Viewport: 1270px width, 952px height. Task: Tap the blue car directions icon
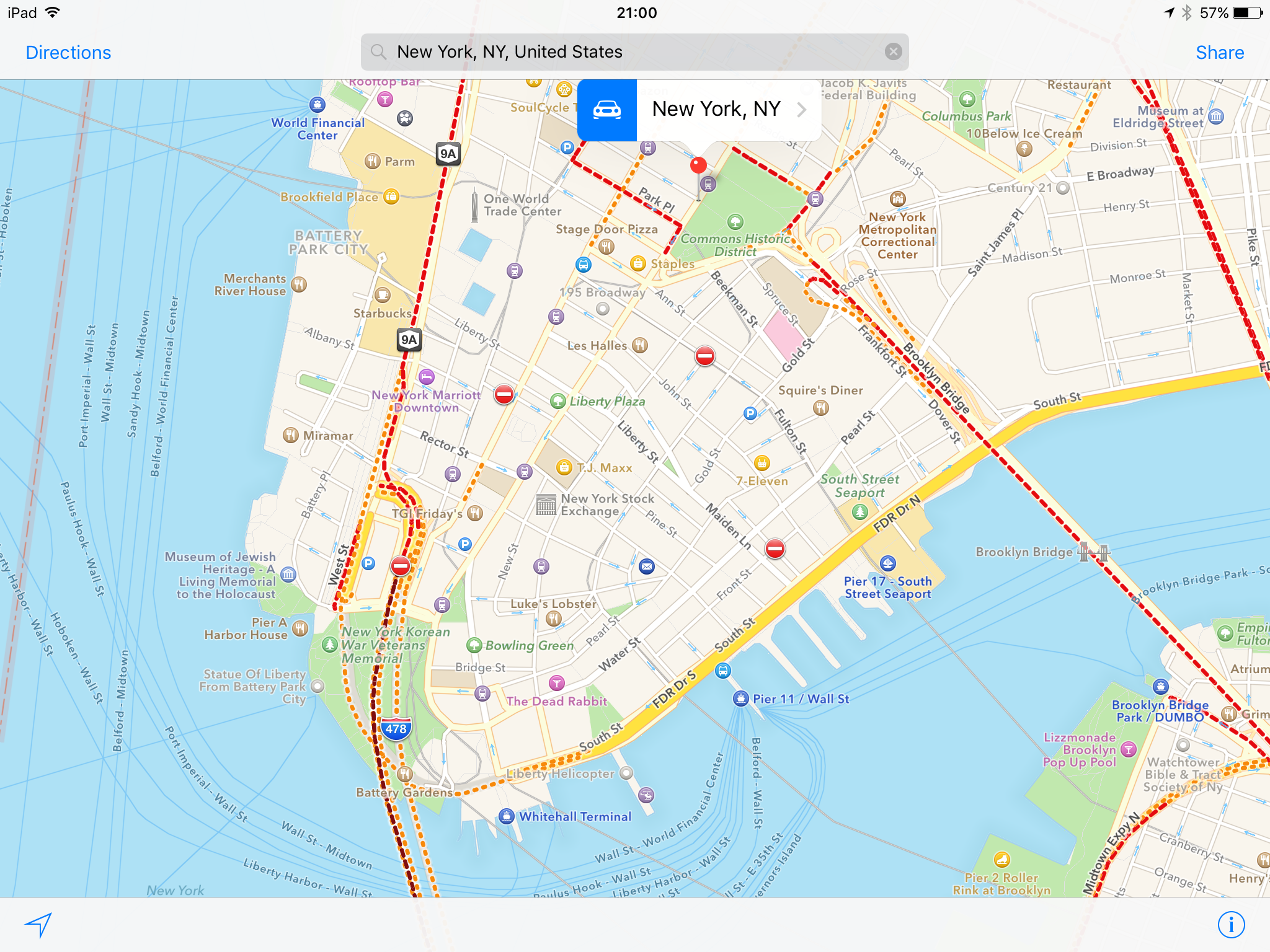click(x=606, y=110)
